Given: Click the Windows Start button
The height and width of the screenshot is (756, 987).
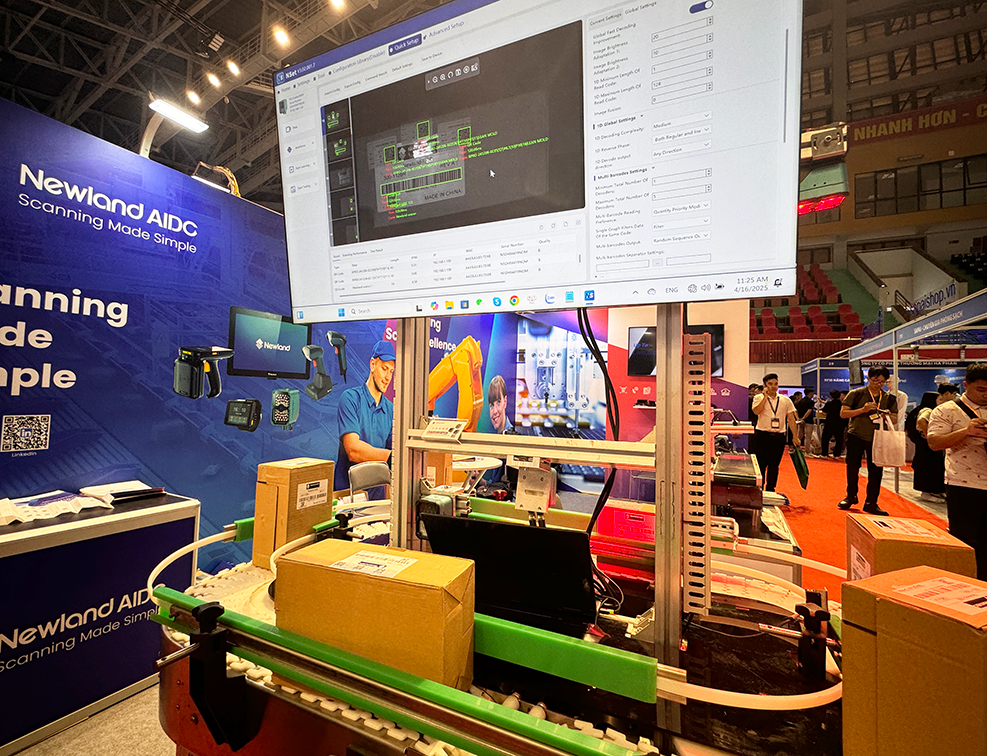Looking at the screenshot, I should click(342, 312).
